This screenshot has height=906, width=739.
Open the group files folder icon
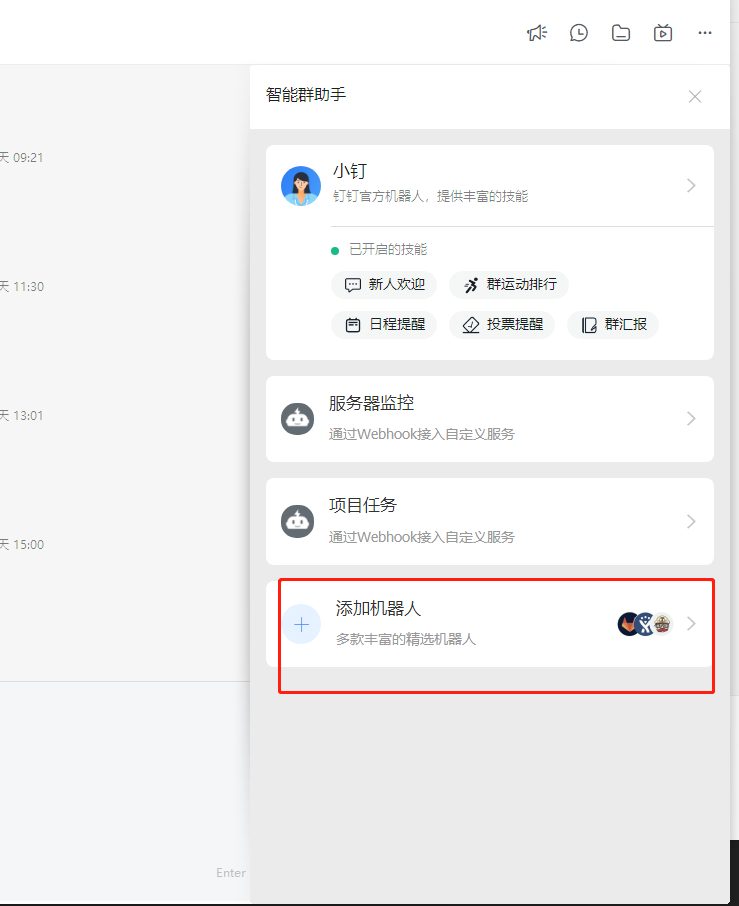point(621,33)
